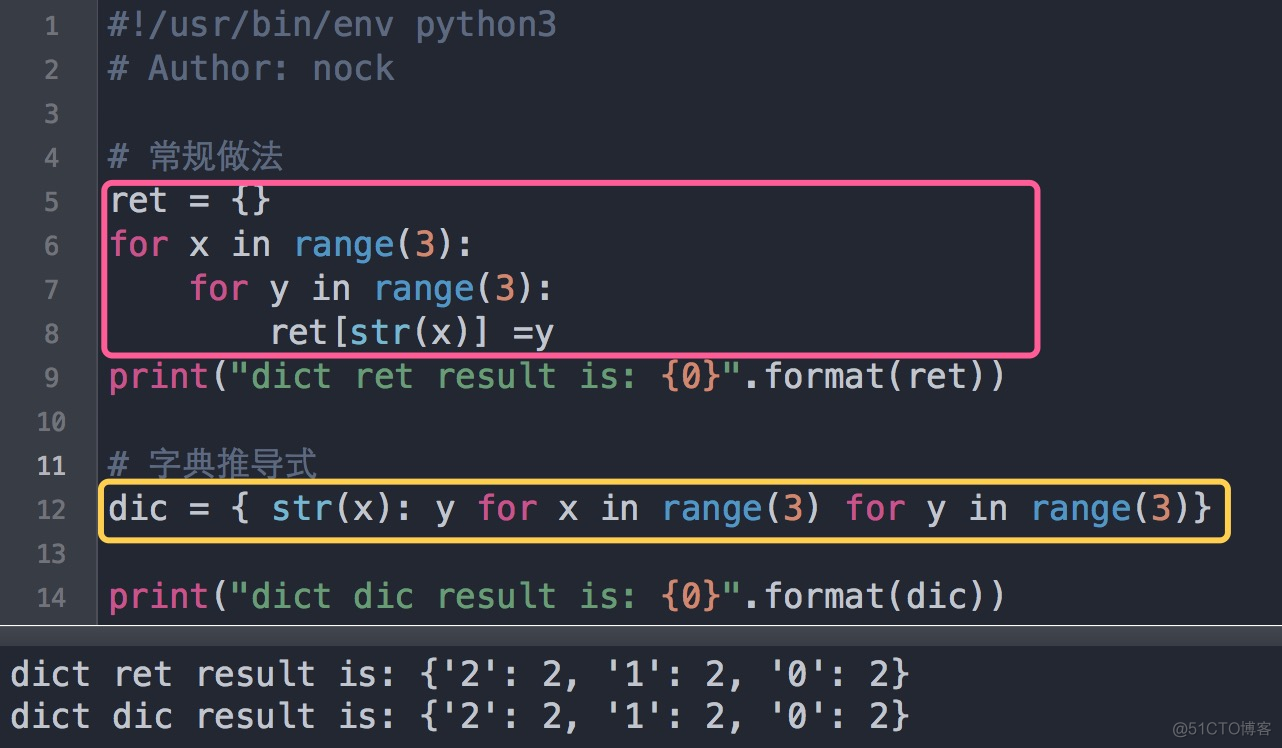The image size is (1282, 748).
Task: Click the '# 常规做法' comment line
Action: (x=196, y=156)
